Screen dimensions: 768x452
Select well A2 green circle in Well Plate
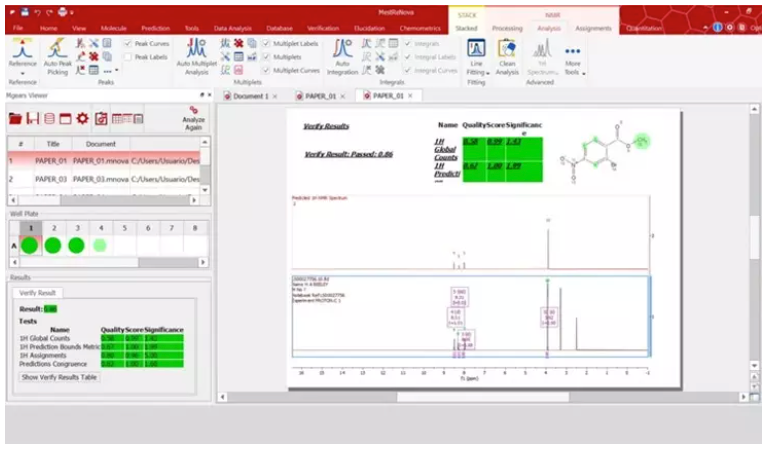click(x=53, y=245)
